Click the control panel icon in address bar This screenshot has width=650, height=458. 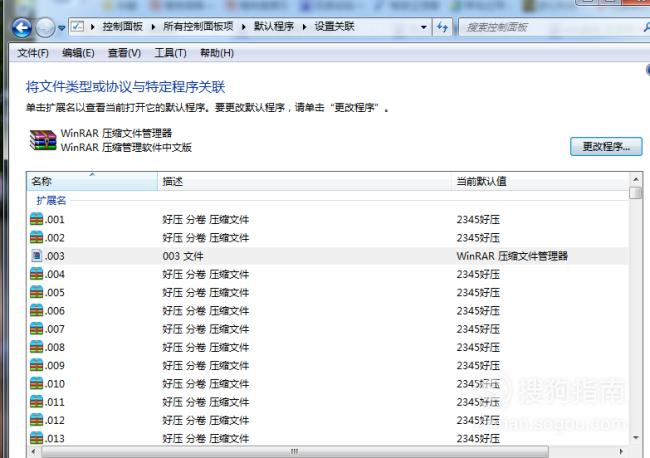pos(78,27)
